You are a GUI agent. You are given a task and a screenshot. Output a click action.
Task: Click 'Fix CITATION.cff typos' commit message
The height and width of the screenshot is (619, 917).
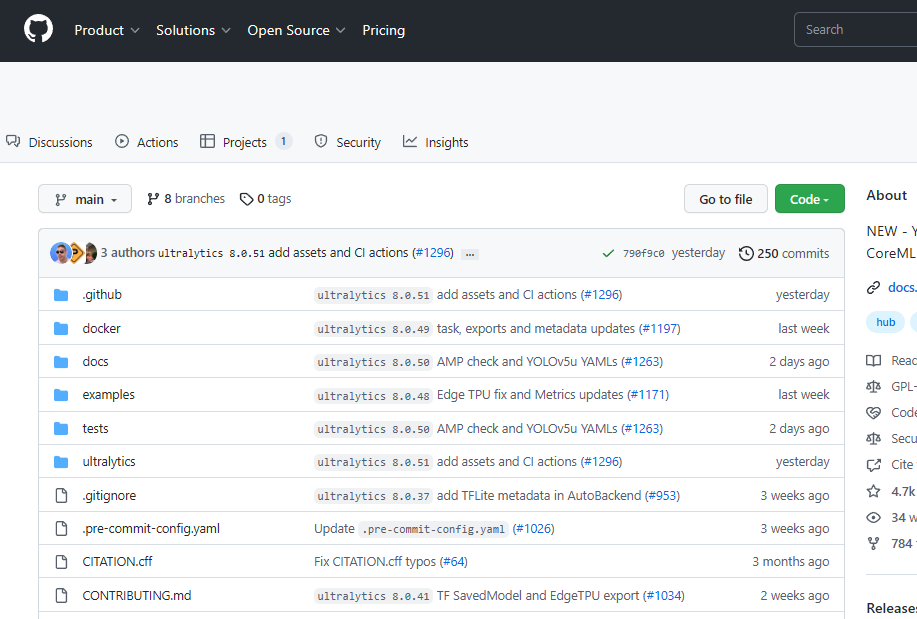pos(375,562)
